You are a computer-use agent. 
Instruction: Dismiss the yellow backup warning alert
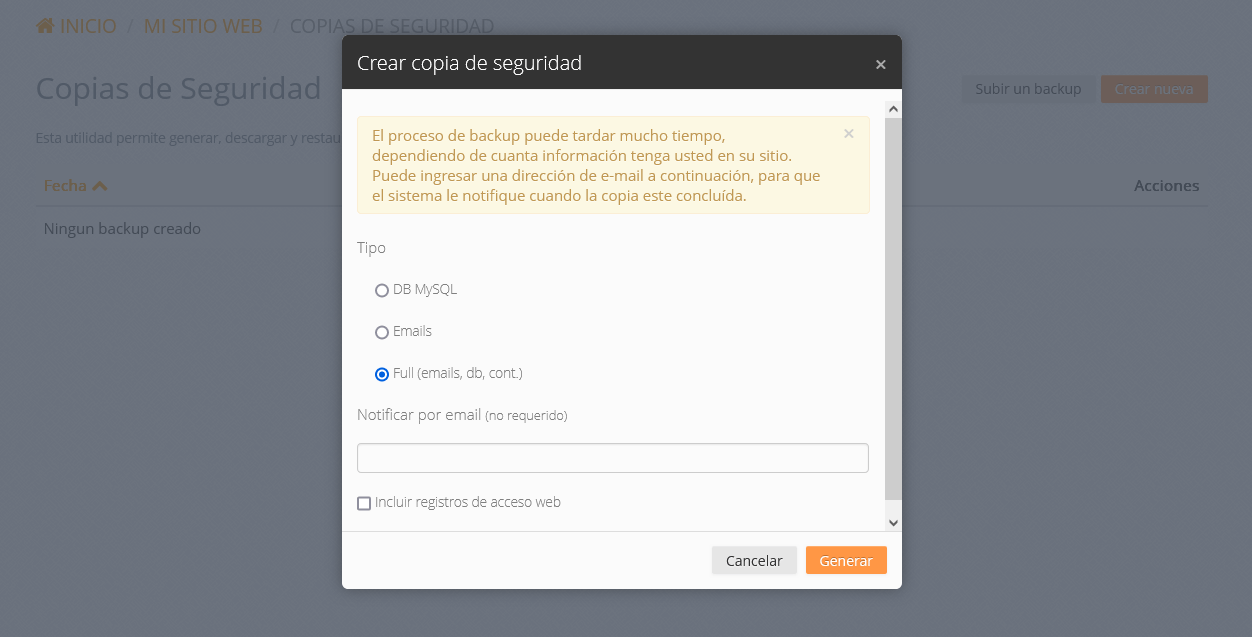pos(848,134)
